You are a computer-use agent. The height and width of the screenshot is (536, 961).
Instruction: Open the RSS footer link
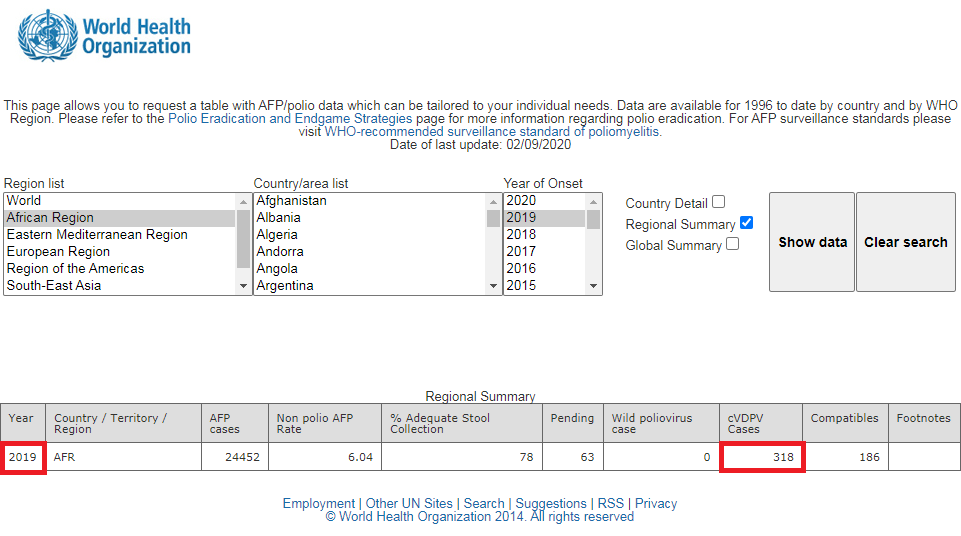(x=610, y=504)
